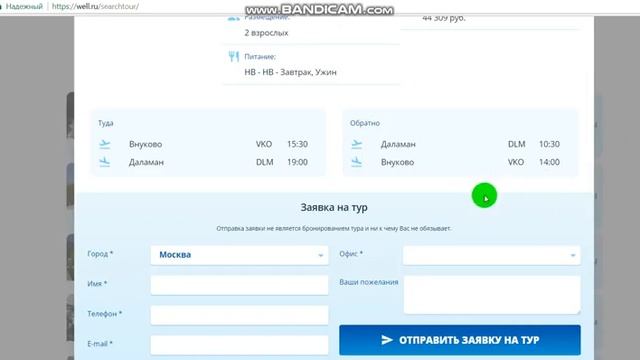Click the "14:00" return arrival time
This screenshot has width=640, height=360.
click(549, 162)
